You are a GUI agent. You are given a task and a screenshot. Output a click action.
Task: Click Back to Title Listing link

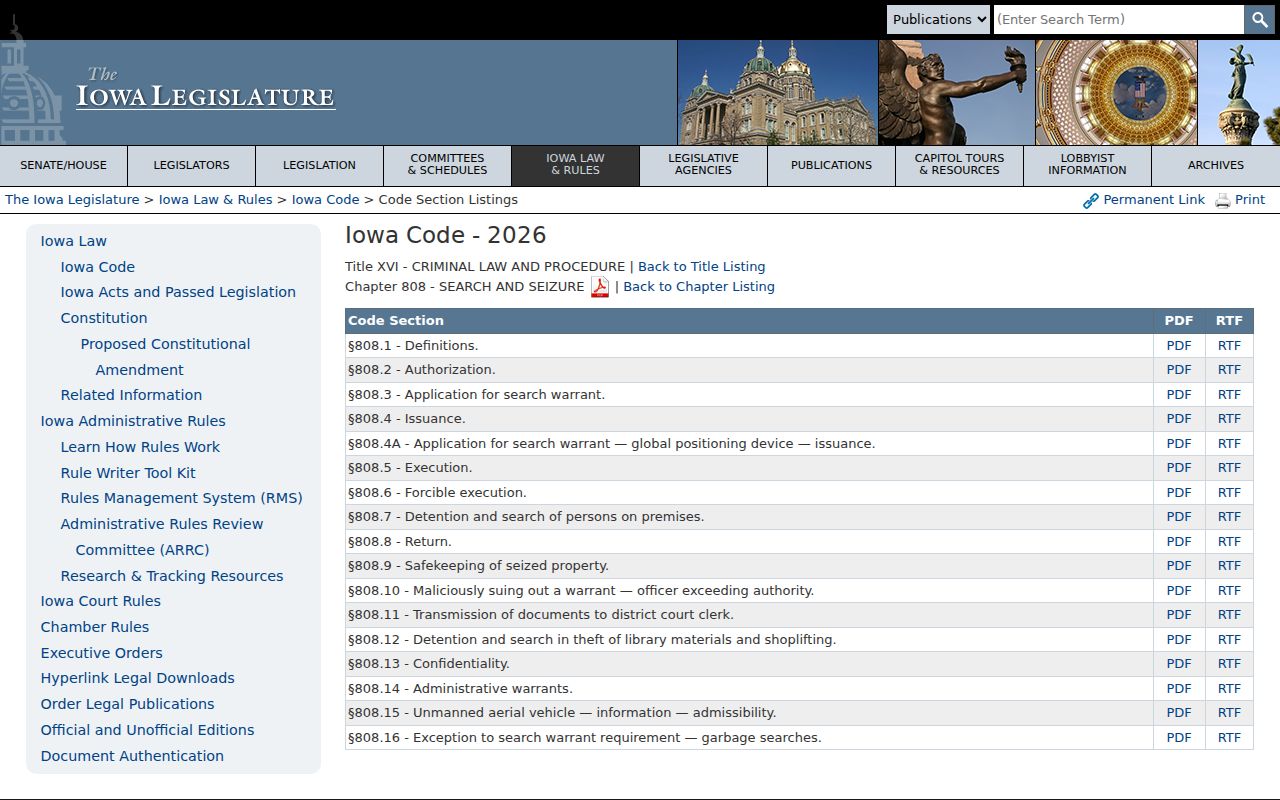pos(701,267)
